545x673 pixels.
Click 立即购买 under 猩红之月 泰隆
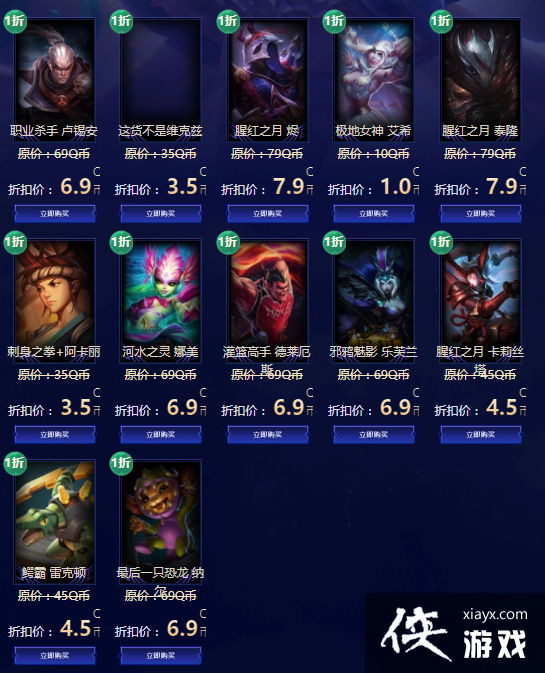click(481, 213)
